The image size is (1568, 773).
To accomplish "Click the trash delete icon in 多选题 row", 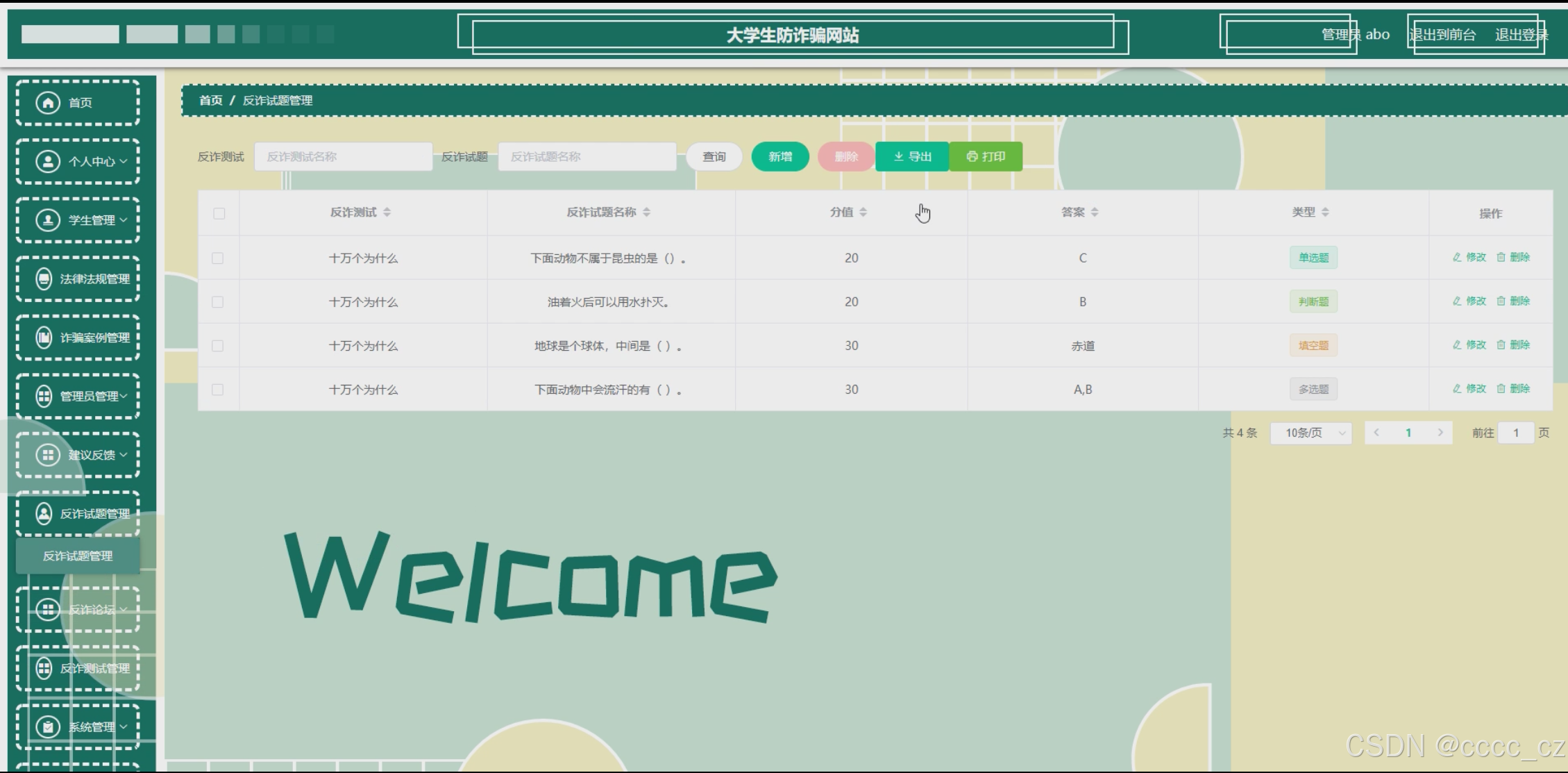I will coord(1501,389).
